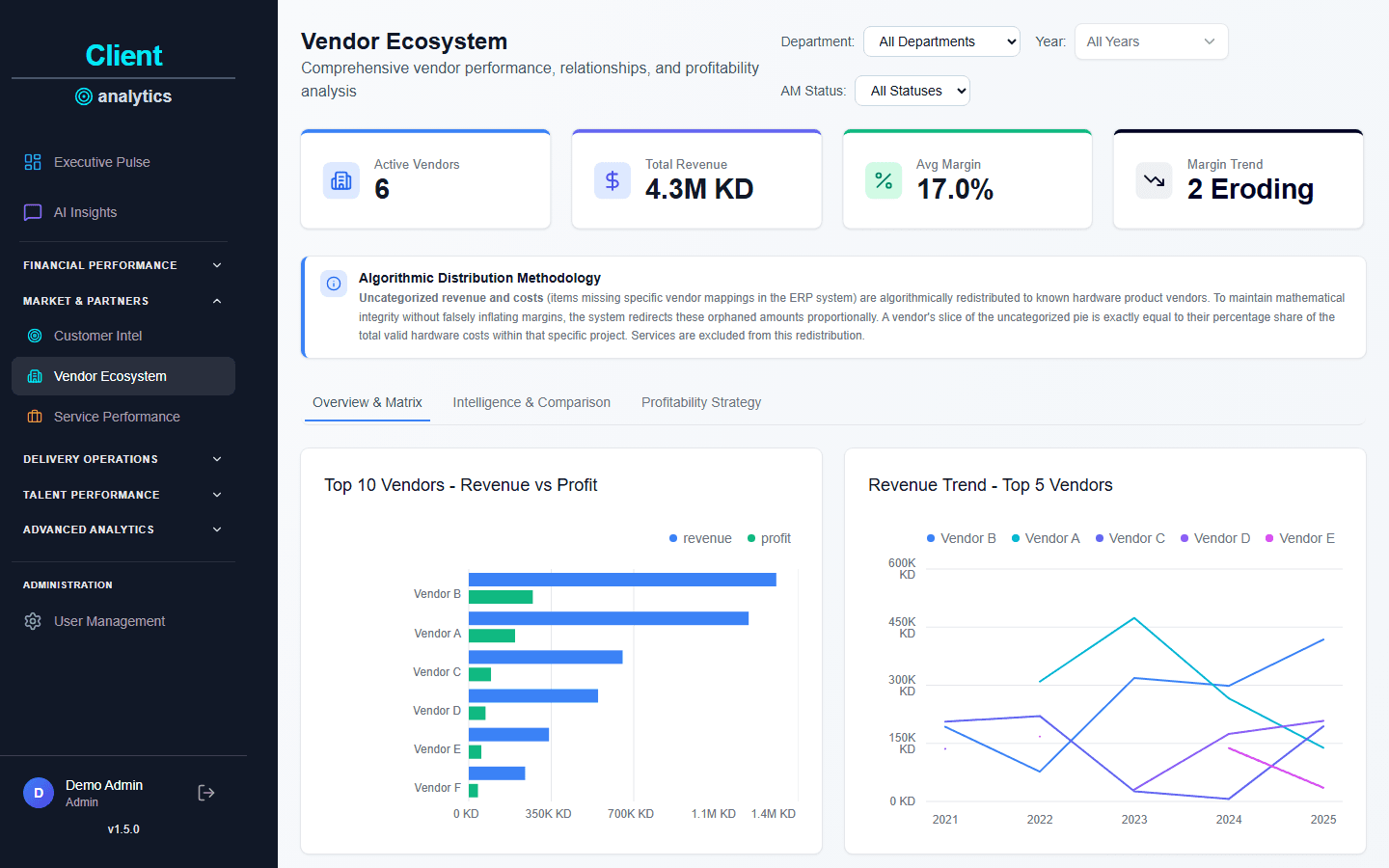Click Vendor C blue revenue bar

pos(546,657)
